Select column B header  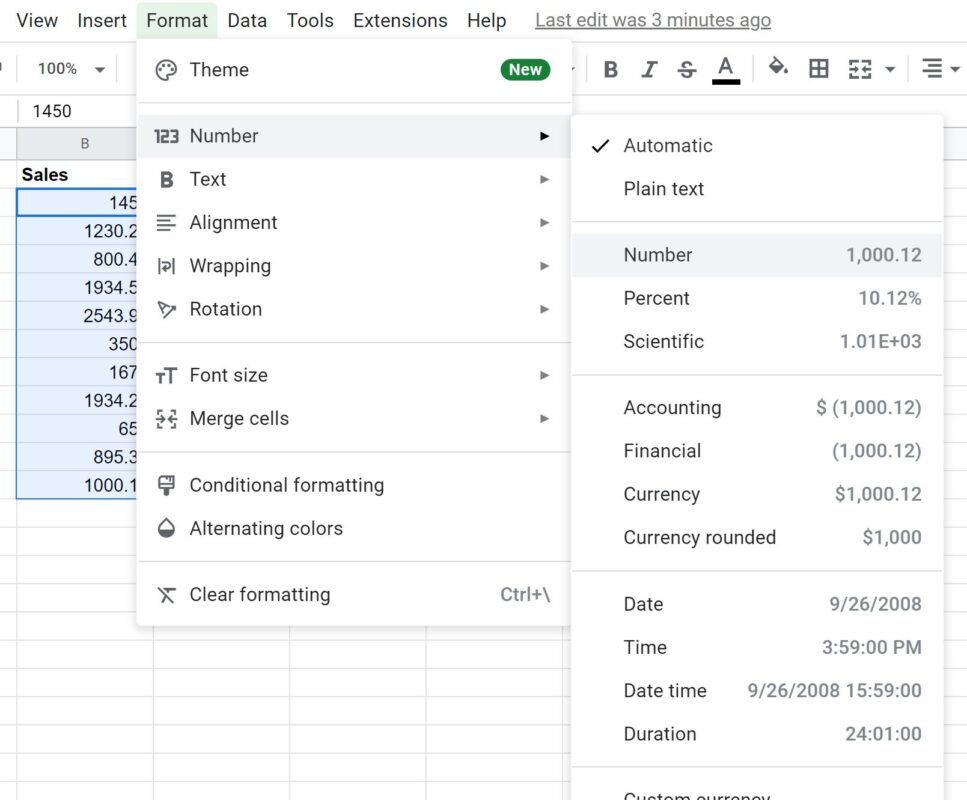point(77,144)
